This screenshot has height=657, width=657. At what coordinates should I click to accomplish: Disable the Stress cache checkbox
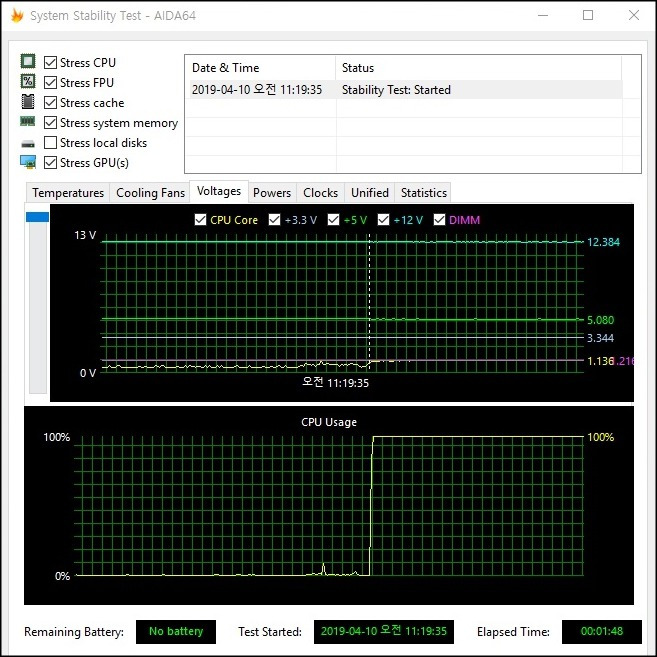50,102
